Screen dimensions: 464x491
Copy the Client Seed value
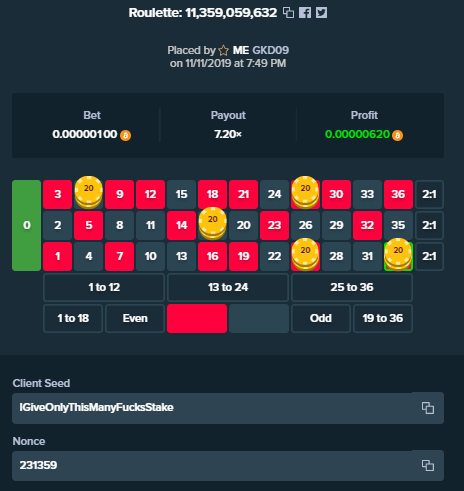[x=428, y=408]
